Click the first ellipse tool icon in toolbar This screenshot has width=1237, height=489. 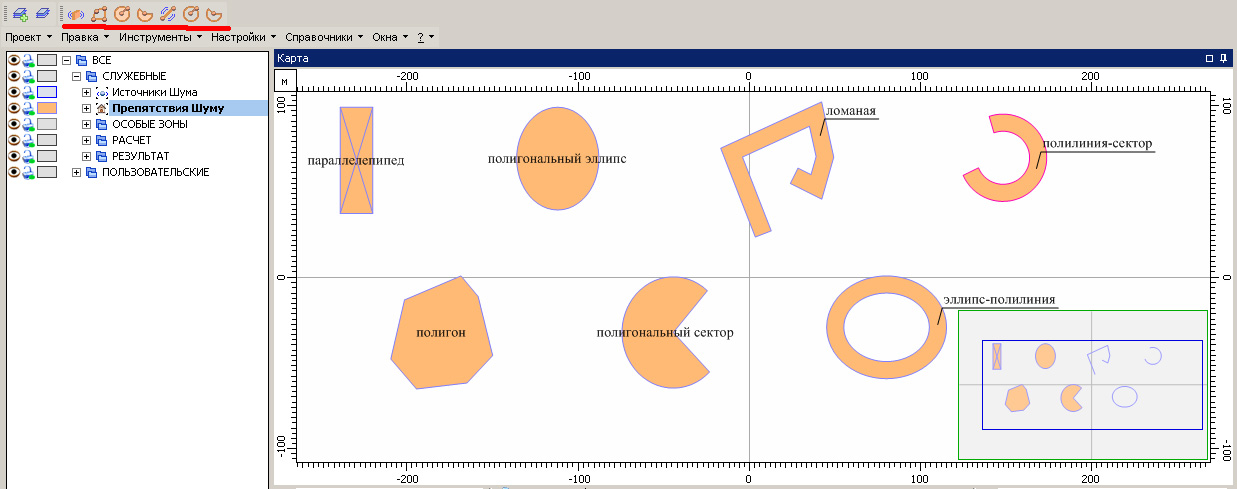coord(122,14)
